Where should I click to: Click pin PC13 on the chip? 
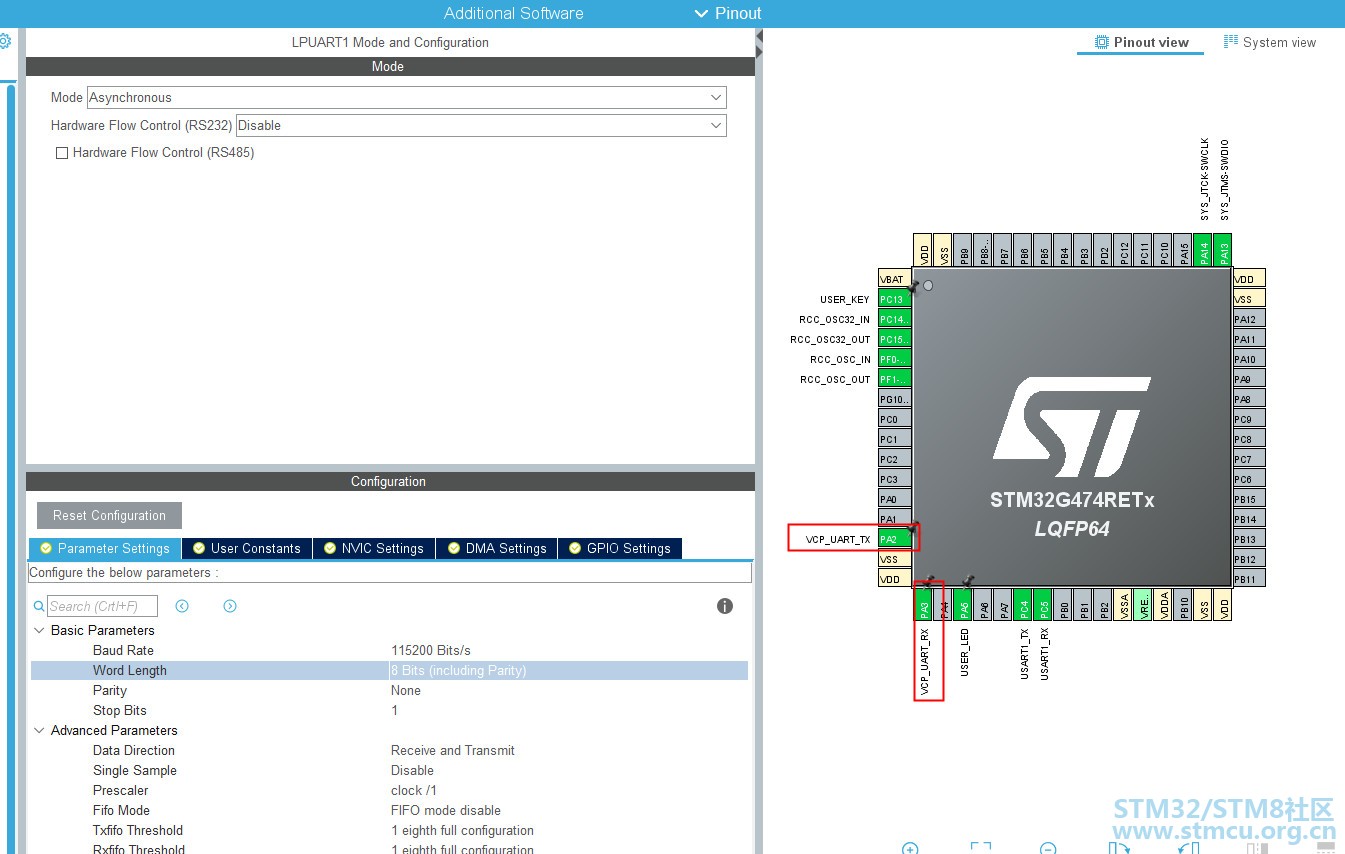895,299
